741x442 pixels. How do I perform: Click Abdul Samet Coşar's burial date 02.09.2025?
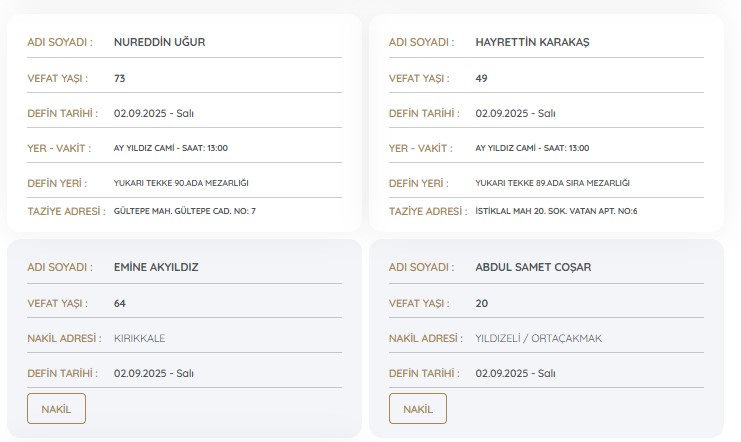515,373
